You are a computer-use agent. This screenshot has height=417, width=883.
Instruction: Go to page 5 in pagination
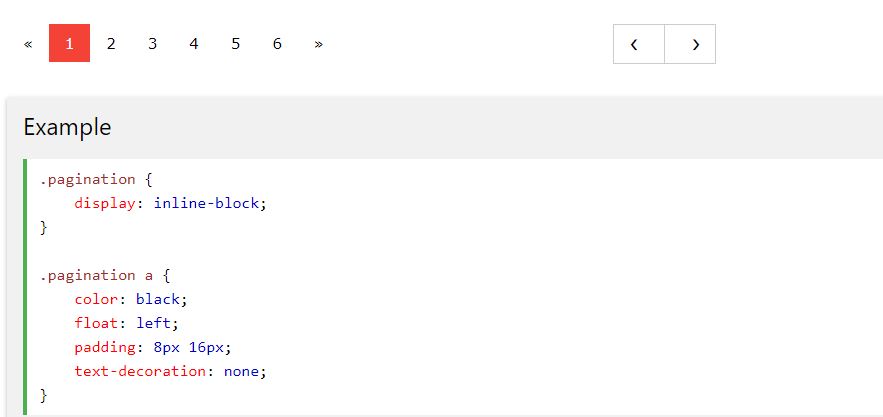(x=236, y=43)
